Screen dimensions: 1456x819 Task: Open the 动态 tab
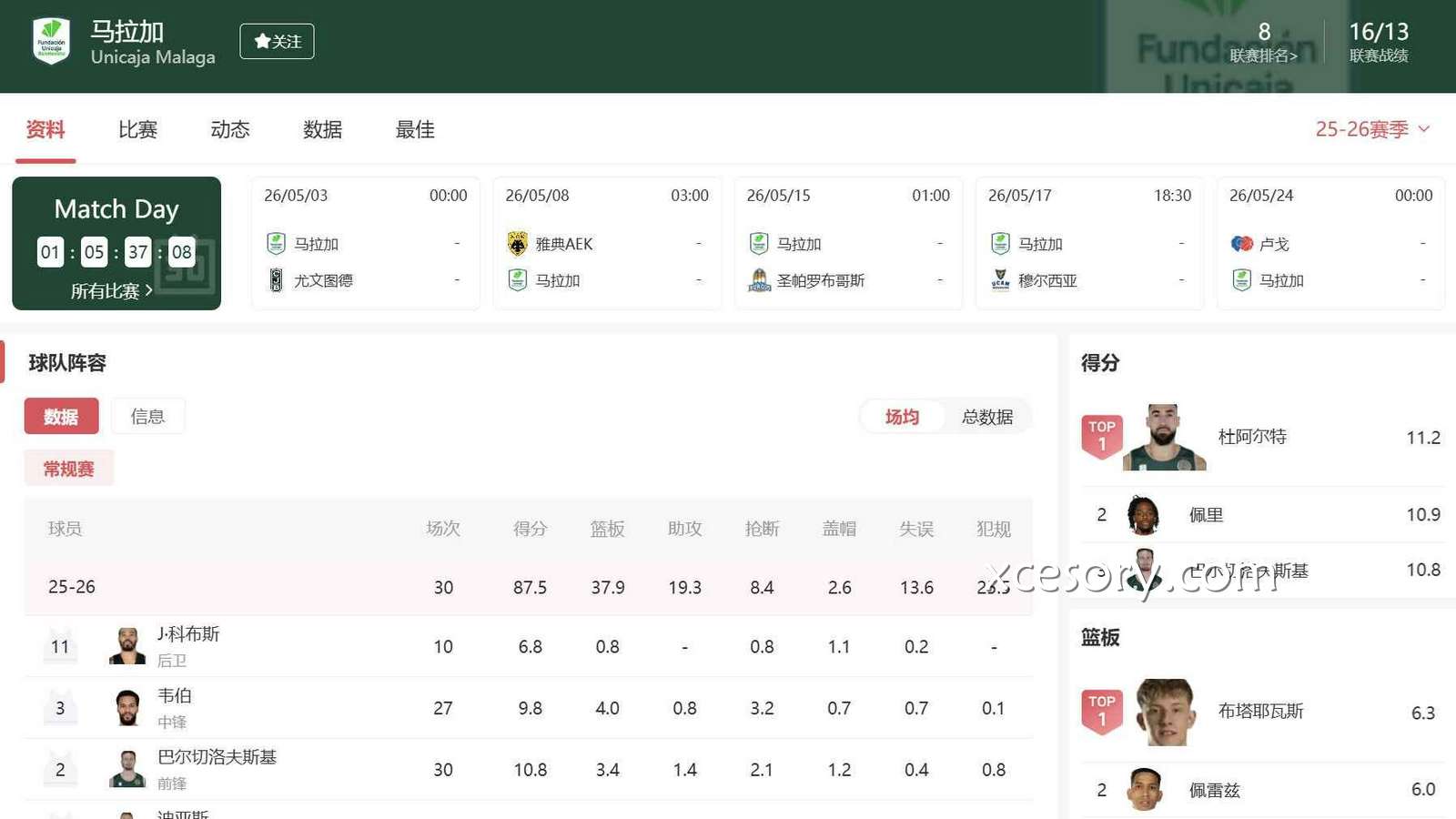pos(230,129)
